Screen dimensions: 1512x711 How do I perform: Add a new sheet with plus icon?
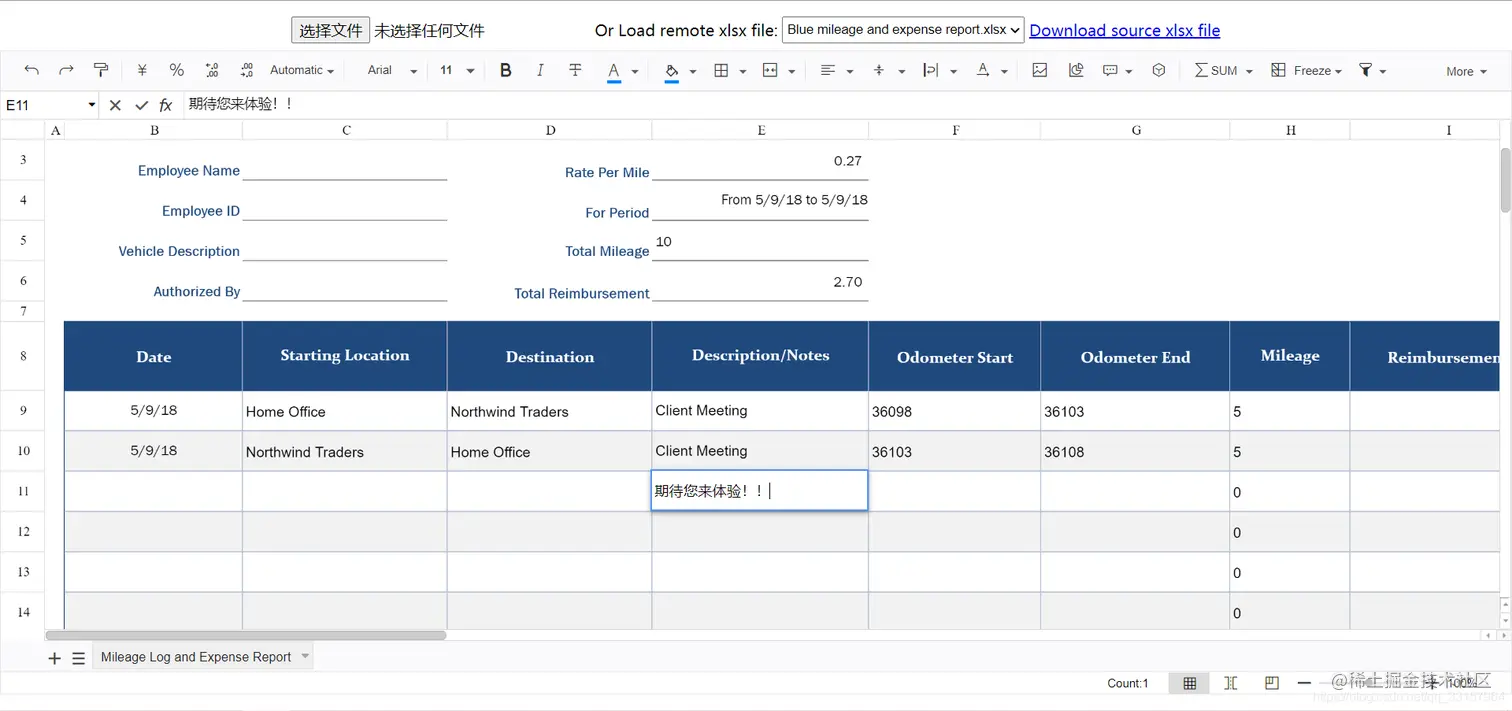(55, 658)
